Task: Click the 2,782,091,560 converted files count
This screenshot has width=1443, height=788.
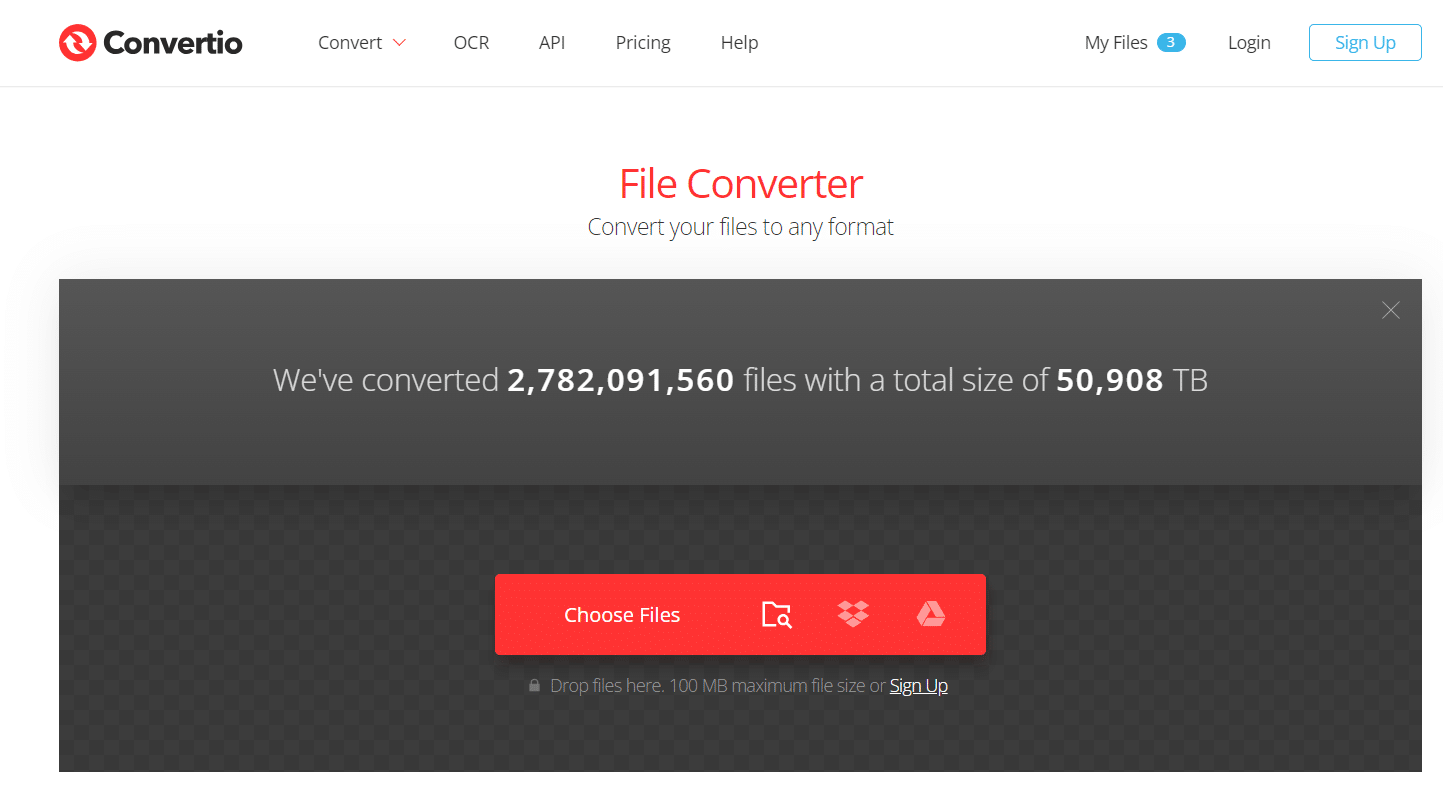Action: pos(621,380)
